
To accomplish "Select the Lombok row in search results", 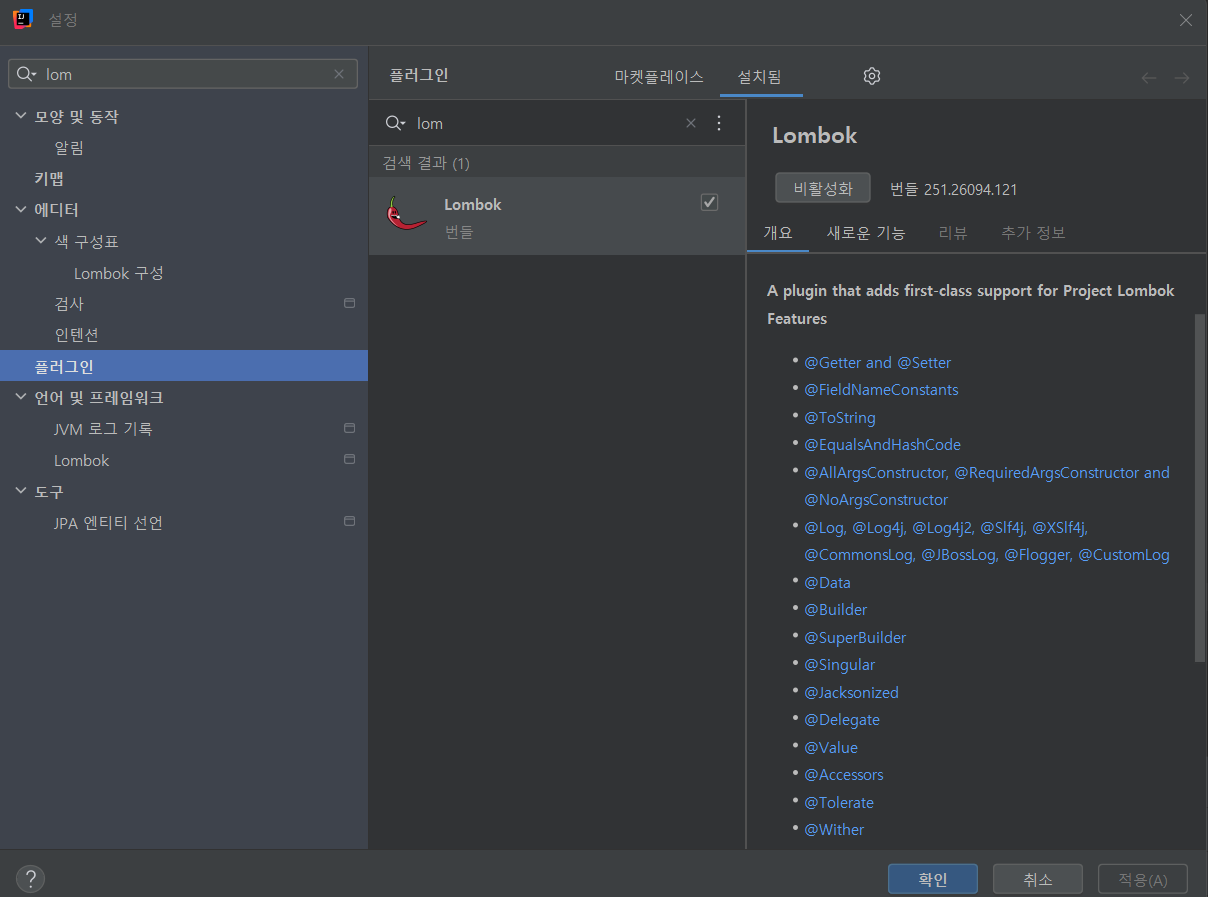I will [x=557, y=215].
